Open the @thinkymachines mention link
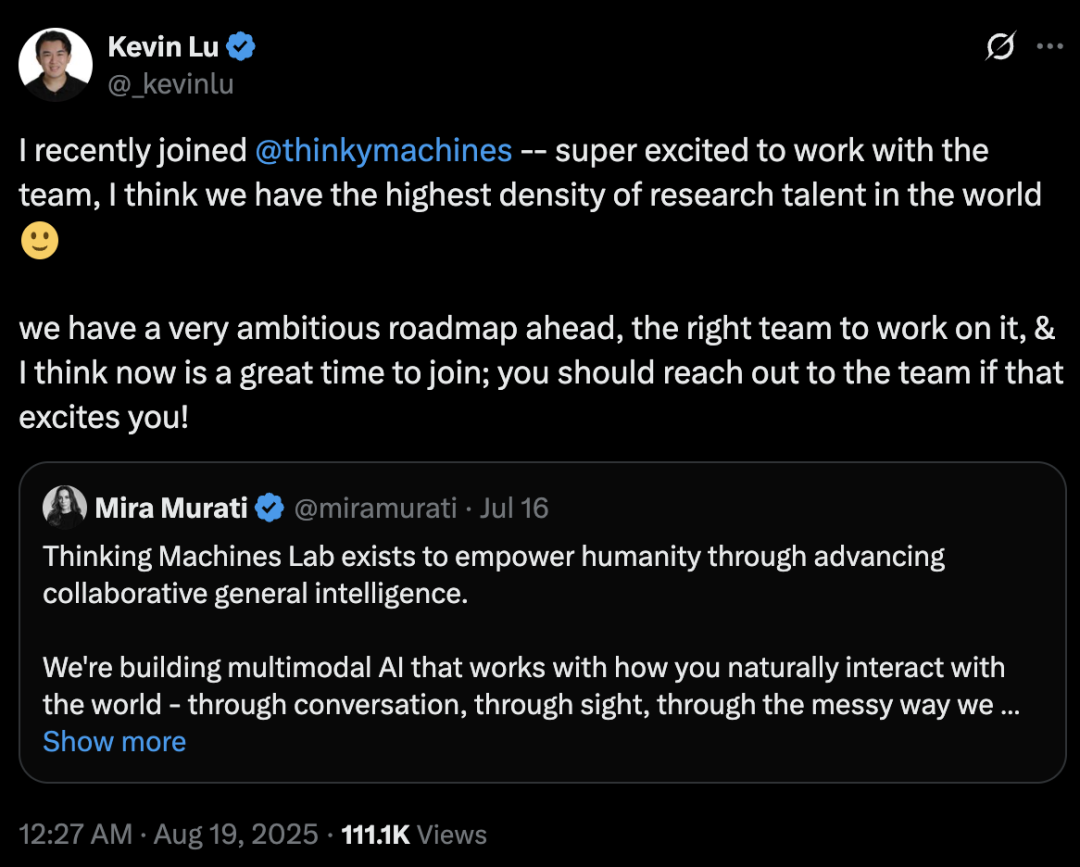This screenshot has width=1080, height=867. [384, 151]
